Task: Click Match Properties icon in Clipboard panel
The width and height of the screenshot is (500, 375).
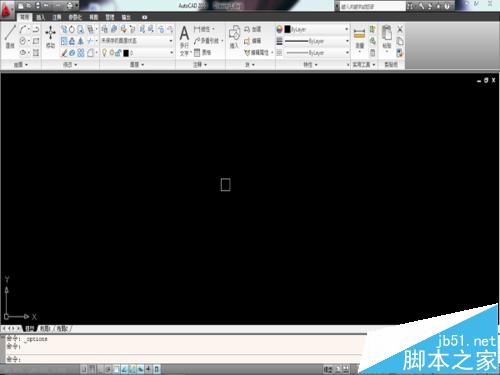Action: [400, 53]
